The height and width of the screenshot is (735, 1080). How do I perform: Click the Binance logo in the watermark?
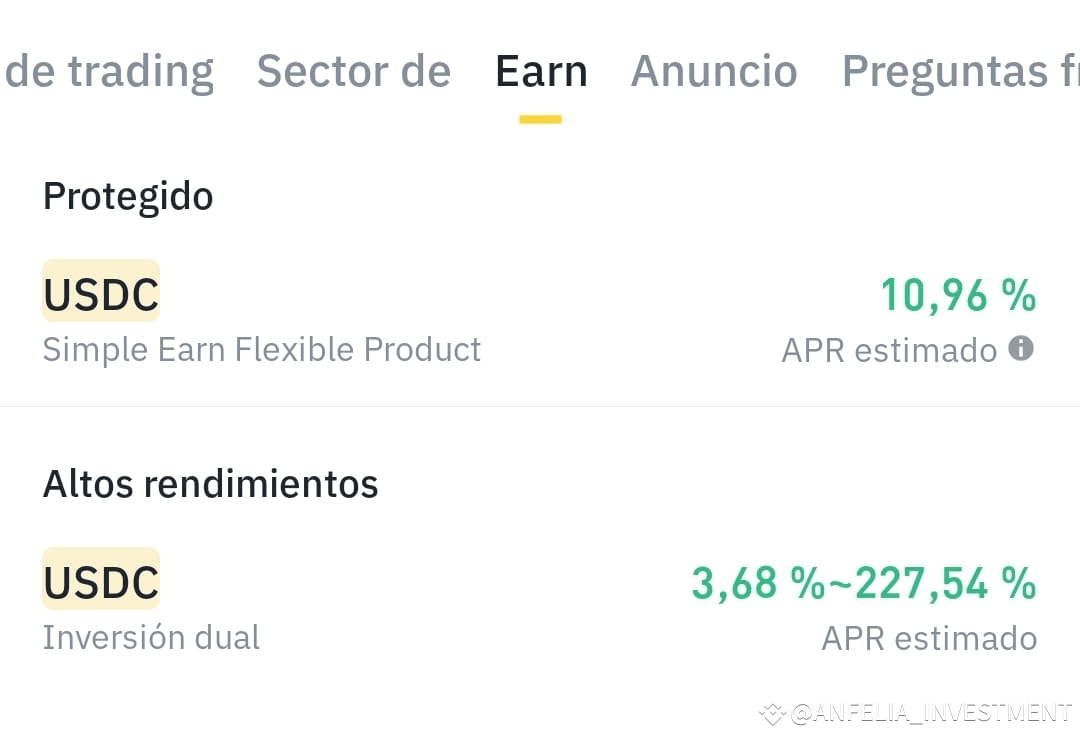click(x=771, y=713)
